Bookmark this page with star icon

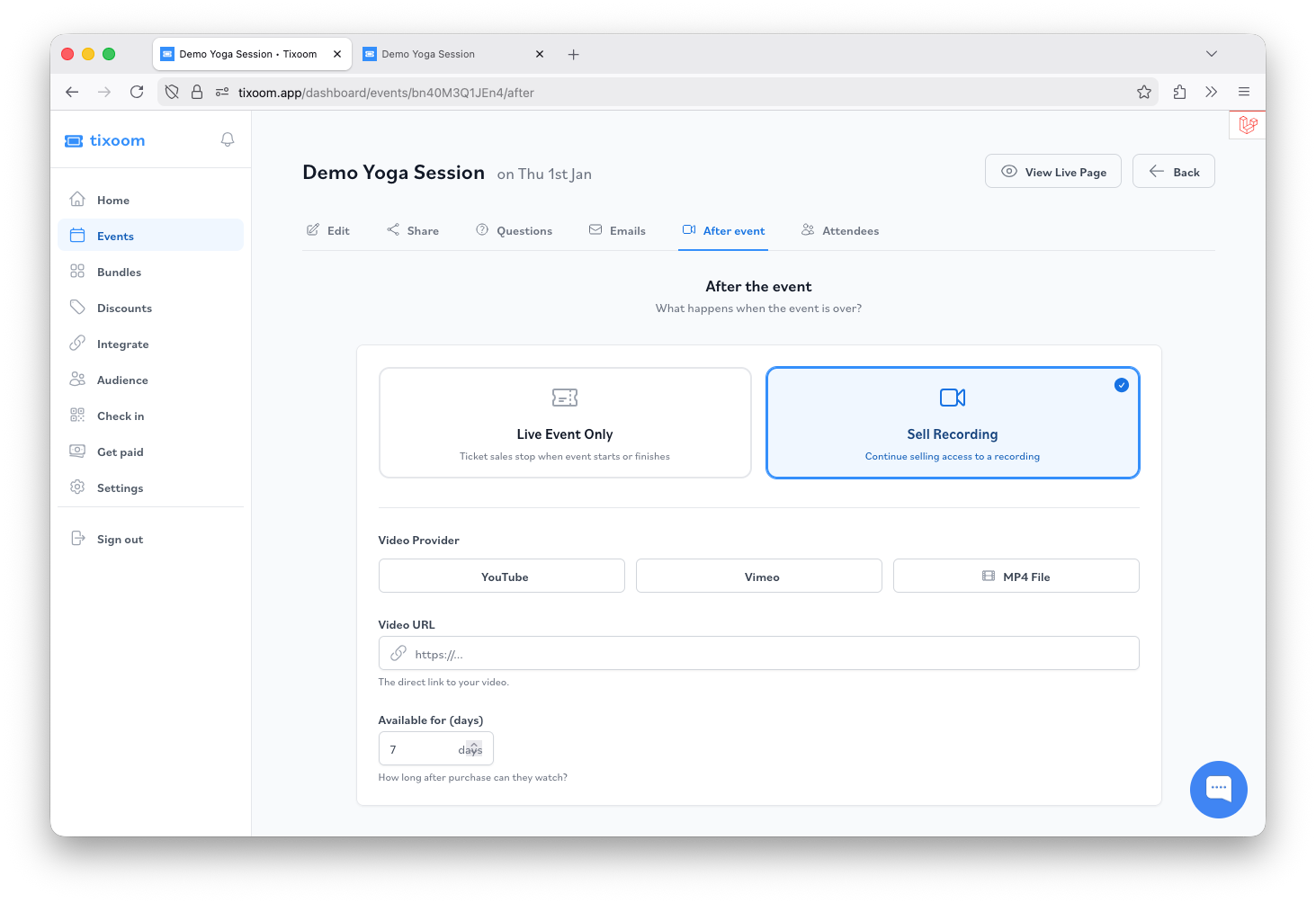point(1143,92)
